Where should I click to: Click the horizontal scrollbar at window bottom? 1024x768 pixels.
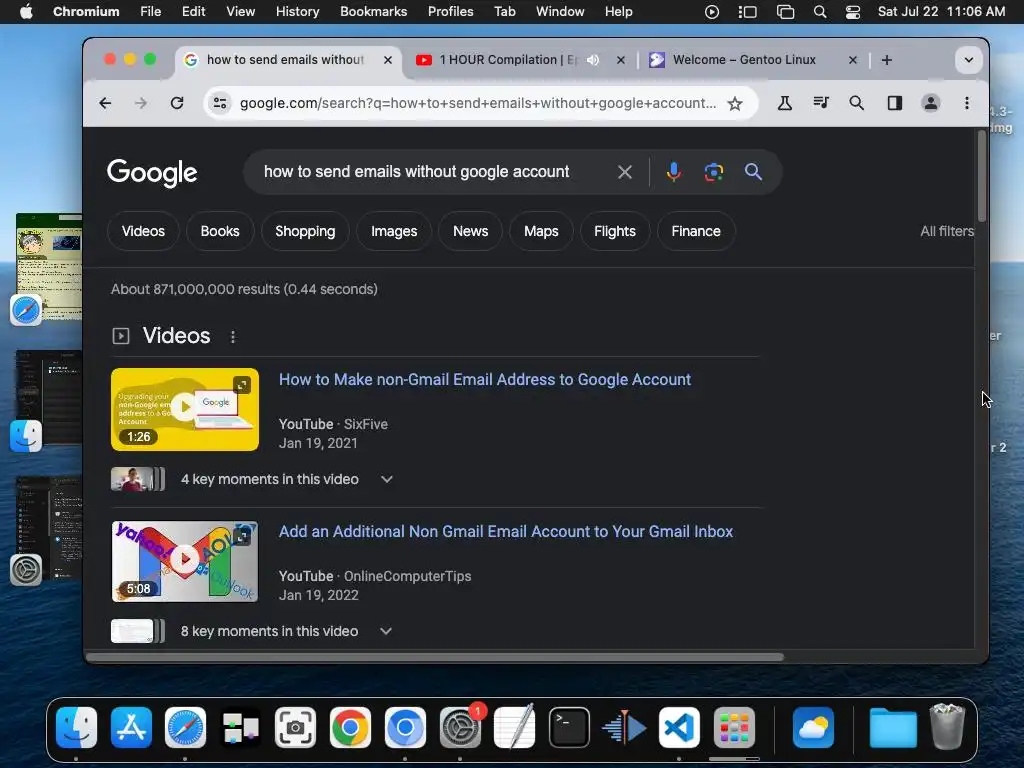(434, 657)
